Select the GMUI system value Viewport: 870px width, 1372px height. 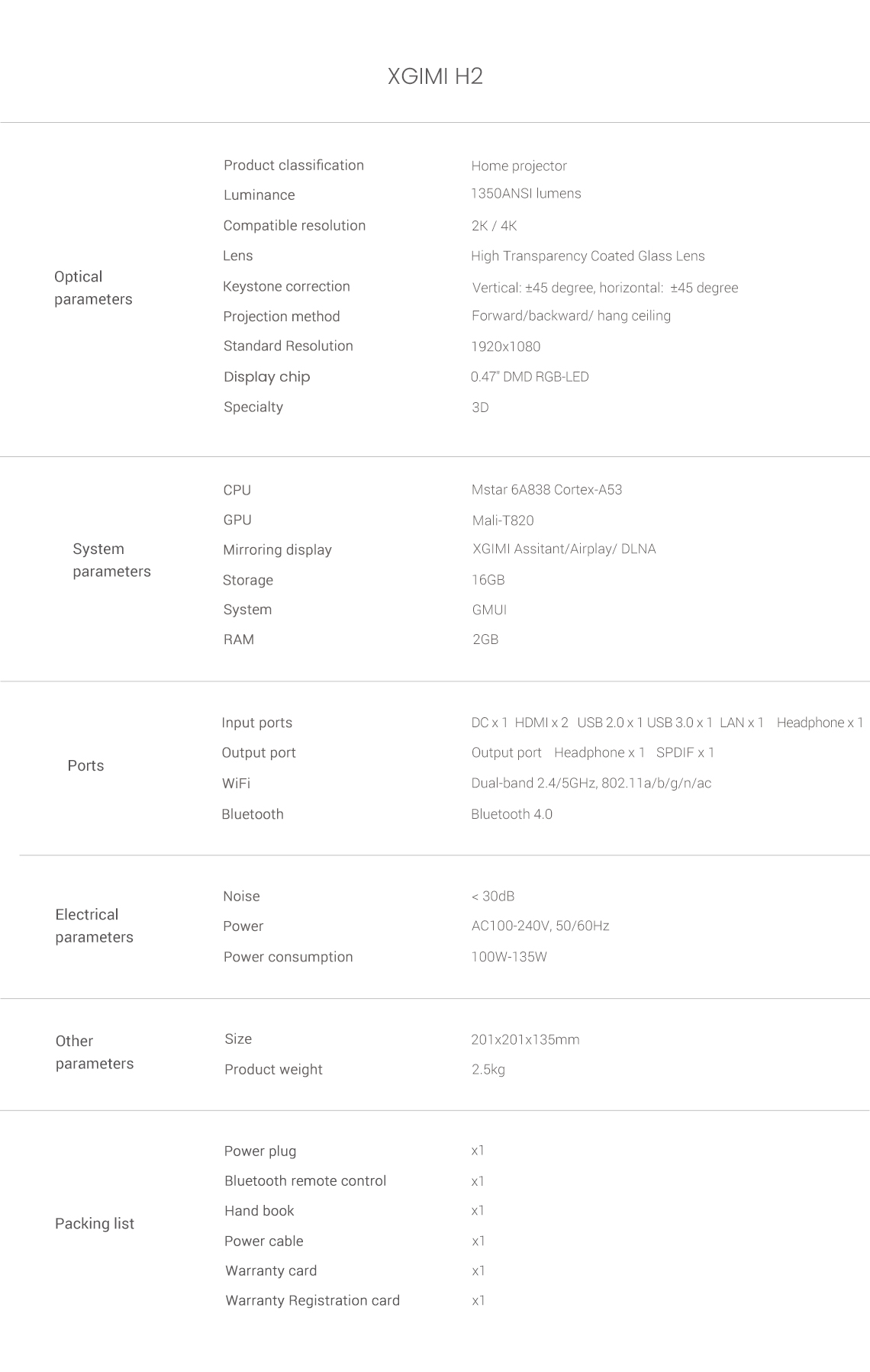(x=489, y=610)
